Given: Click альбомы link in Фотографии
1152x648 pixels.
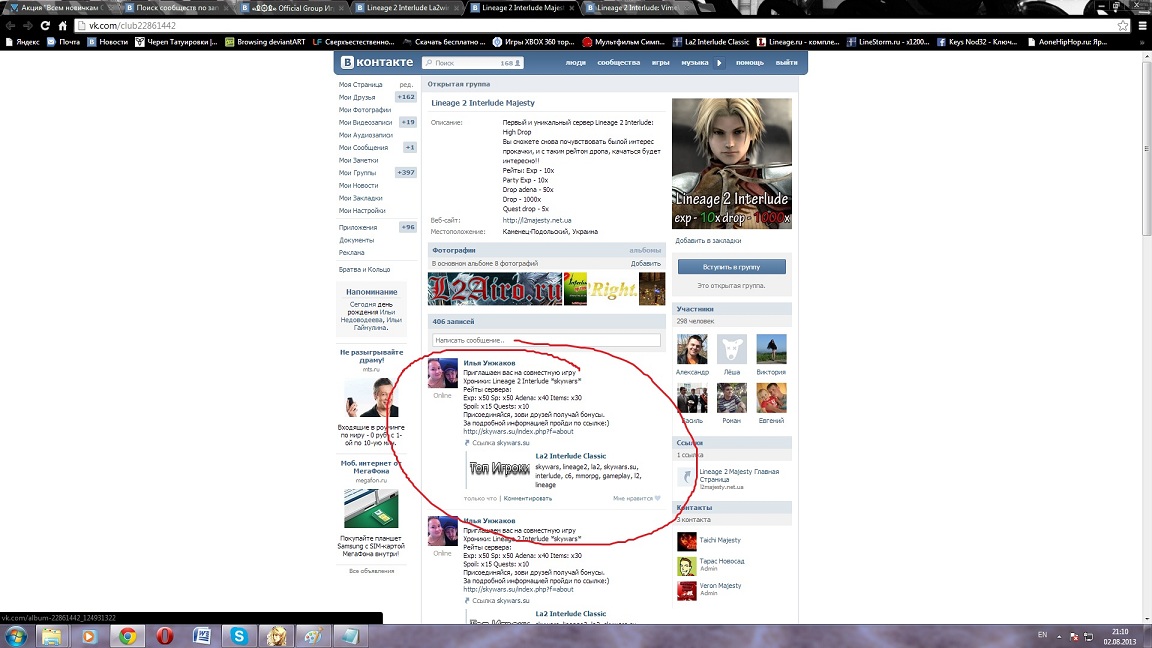Looking at the screenshot, I should [645, 250].
